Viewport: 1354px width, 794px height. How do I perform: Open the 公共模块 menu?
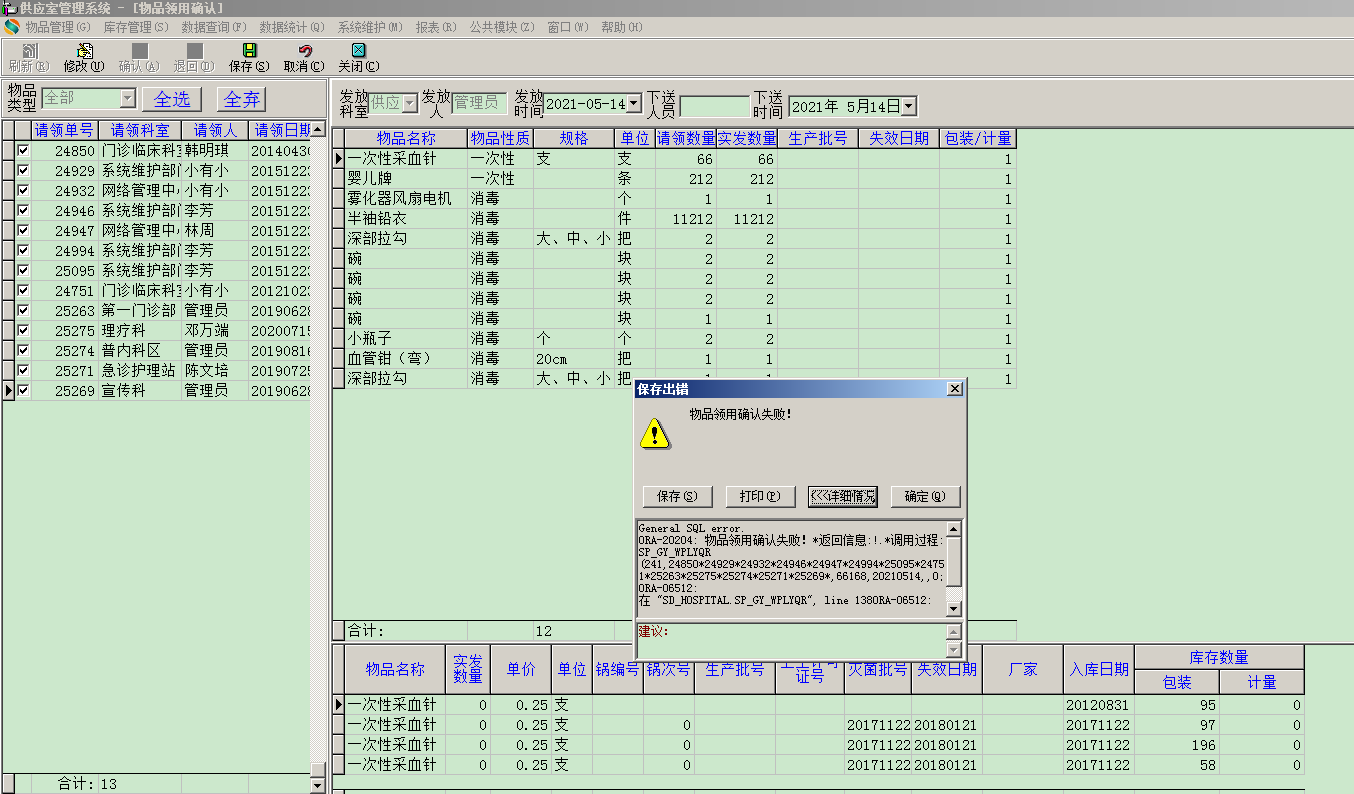point(502,27)
